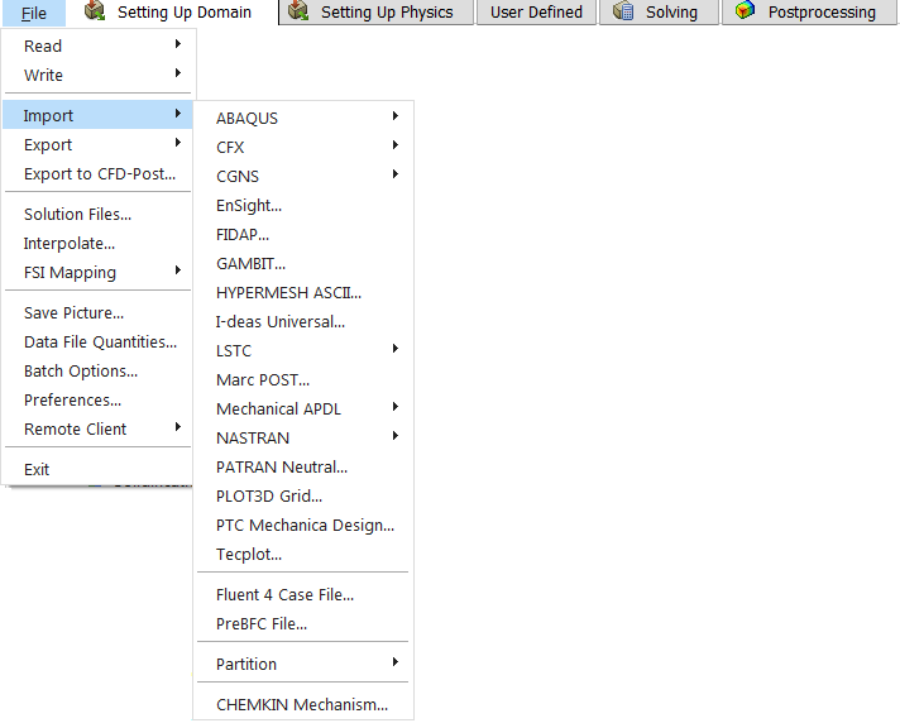Screen dimensions: 900x728
Task: Expand the Write submenu
Action: pos(99,75)
